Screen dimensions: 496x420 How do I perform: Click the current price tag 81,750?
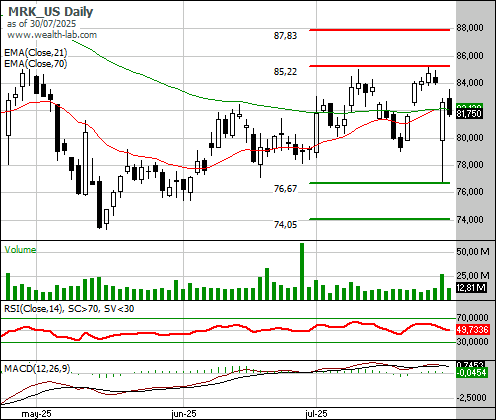469,114
